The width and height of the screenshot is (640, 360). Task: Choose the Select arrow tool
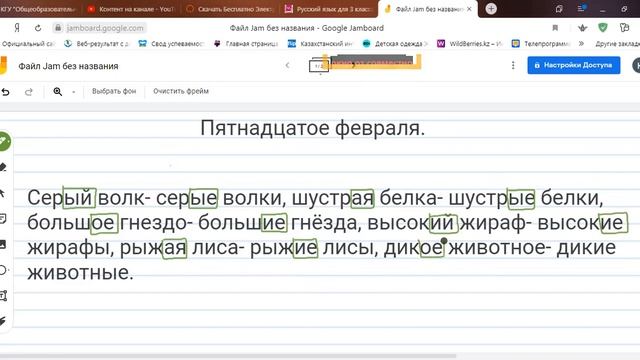[2, 193]
